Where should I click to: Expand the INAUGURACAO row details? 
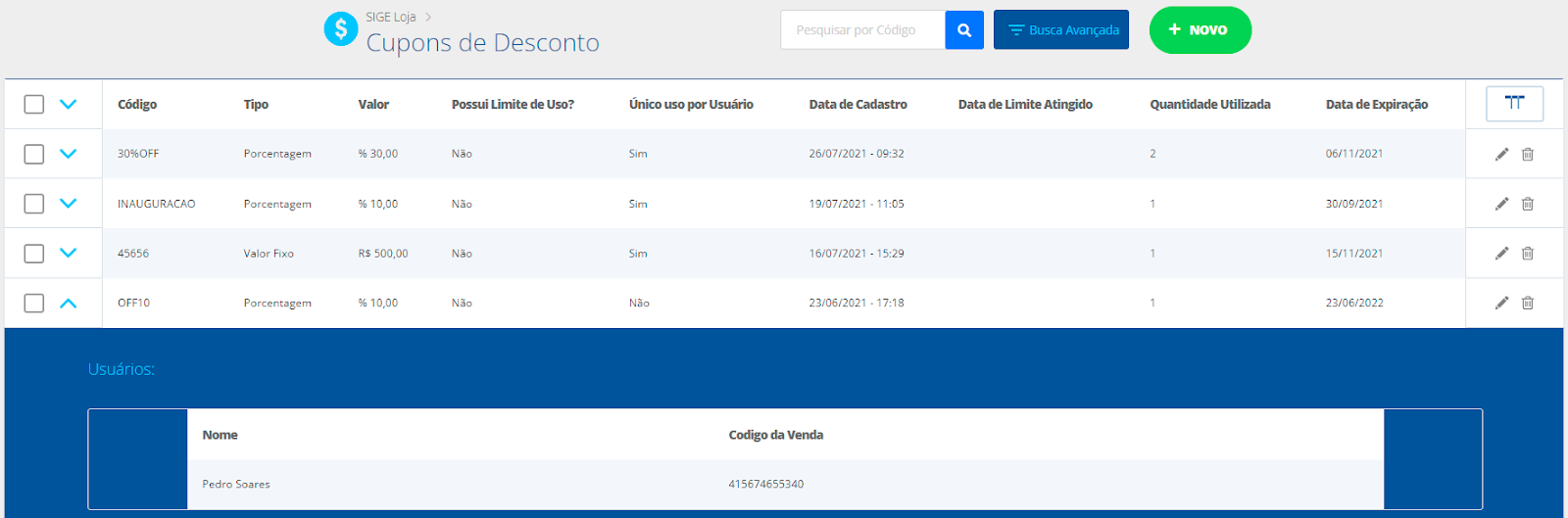(68, 204)
